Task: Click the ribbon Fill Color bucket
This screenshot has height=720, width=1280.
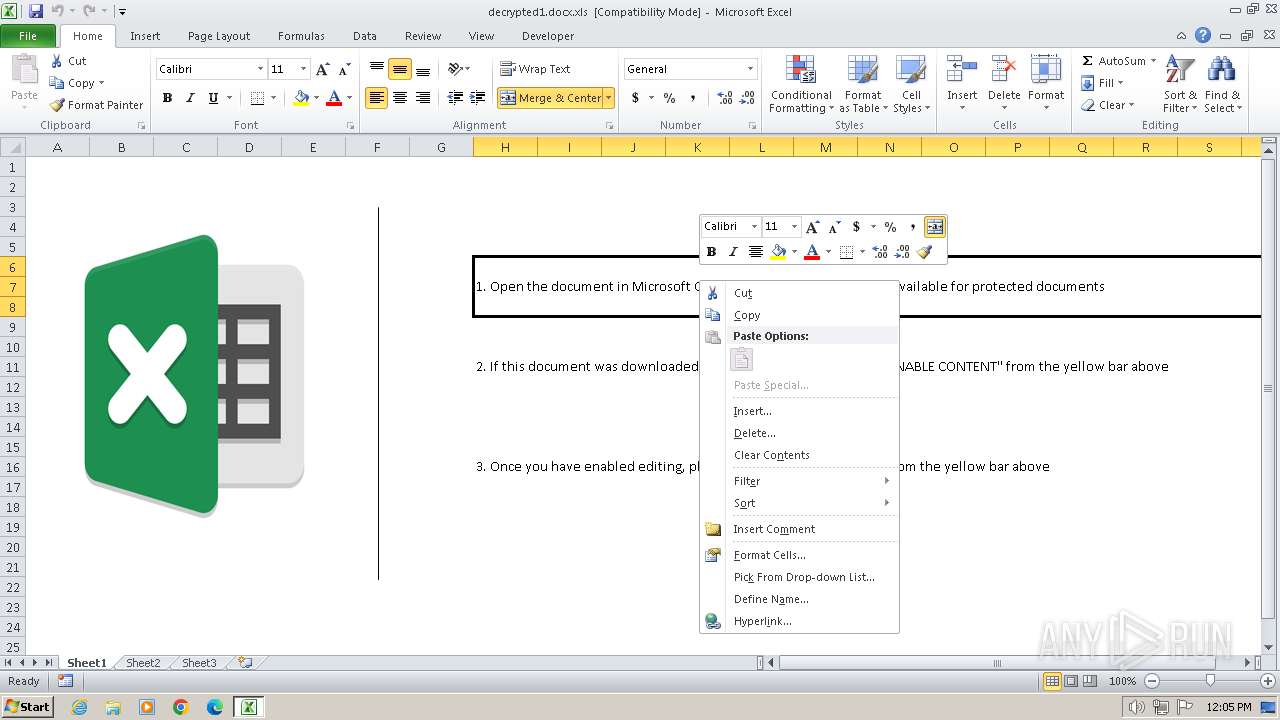Action: point(300,98)
